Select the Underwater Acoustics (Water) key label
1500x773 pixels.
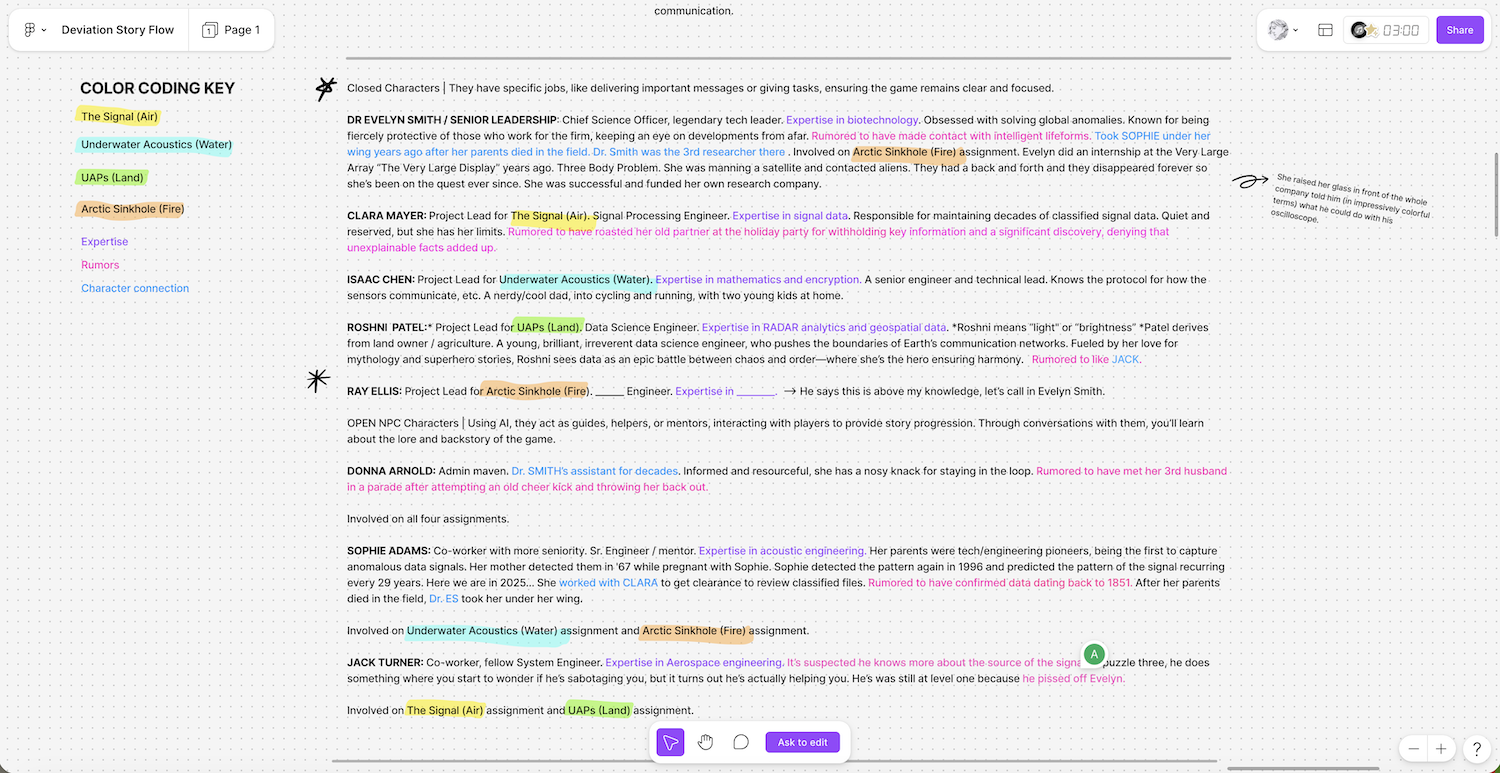coord(156,145)
